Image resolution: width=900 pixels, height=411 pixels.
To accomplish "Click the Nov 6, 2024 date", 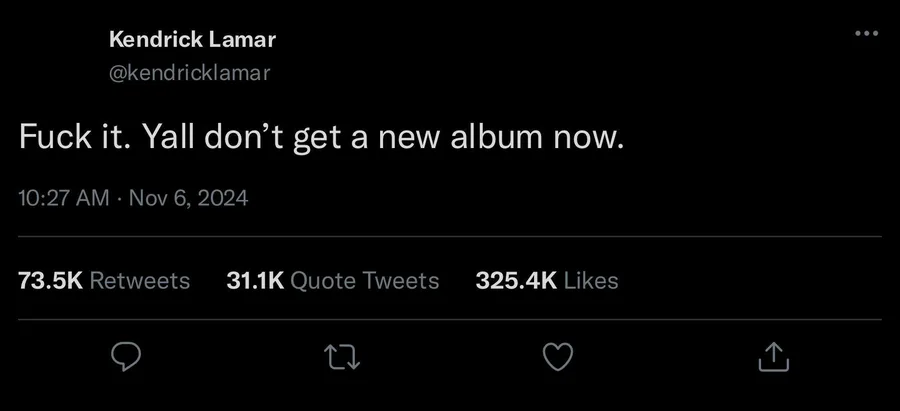I will click(187, 198).
